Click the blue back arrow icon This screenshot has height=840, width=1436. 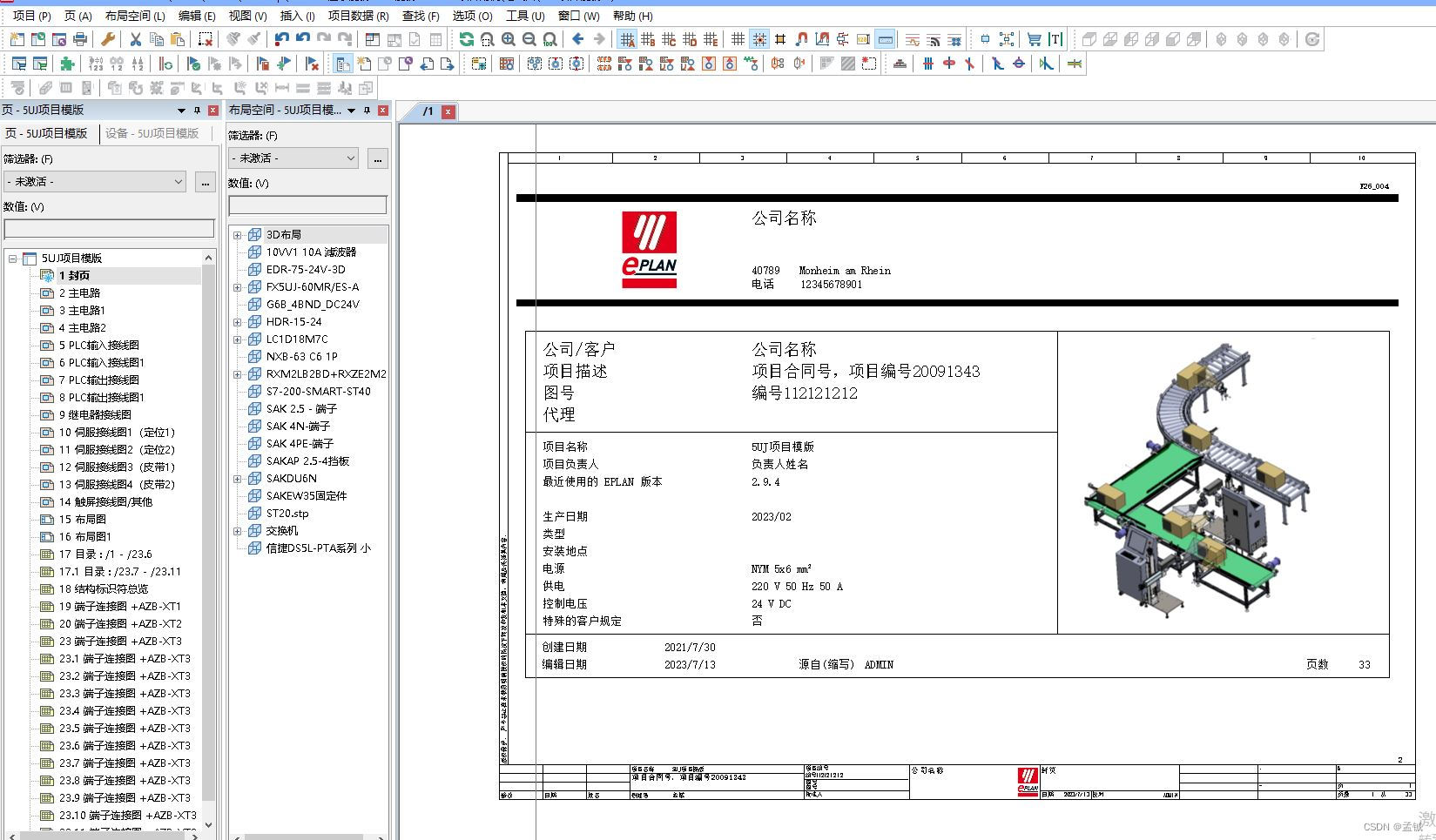(578, 39)
